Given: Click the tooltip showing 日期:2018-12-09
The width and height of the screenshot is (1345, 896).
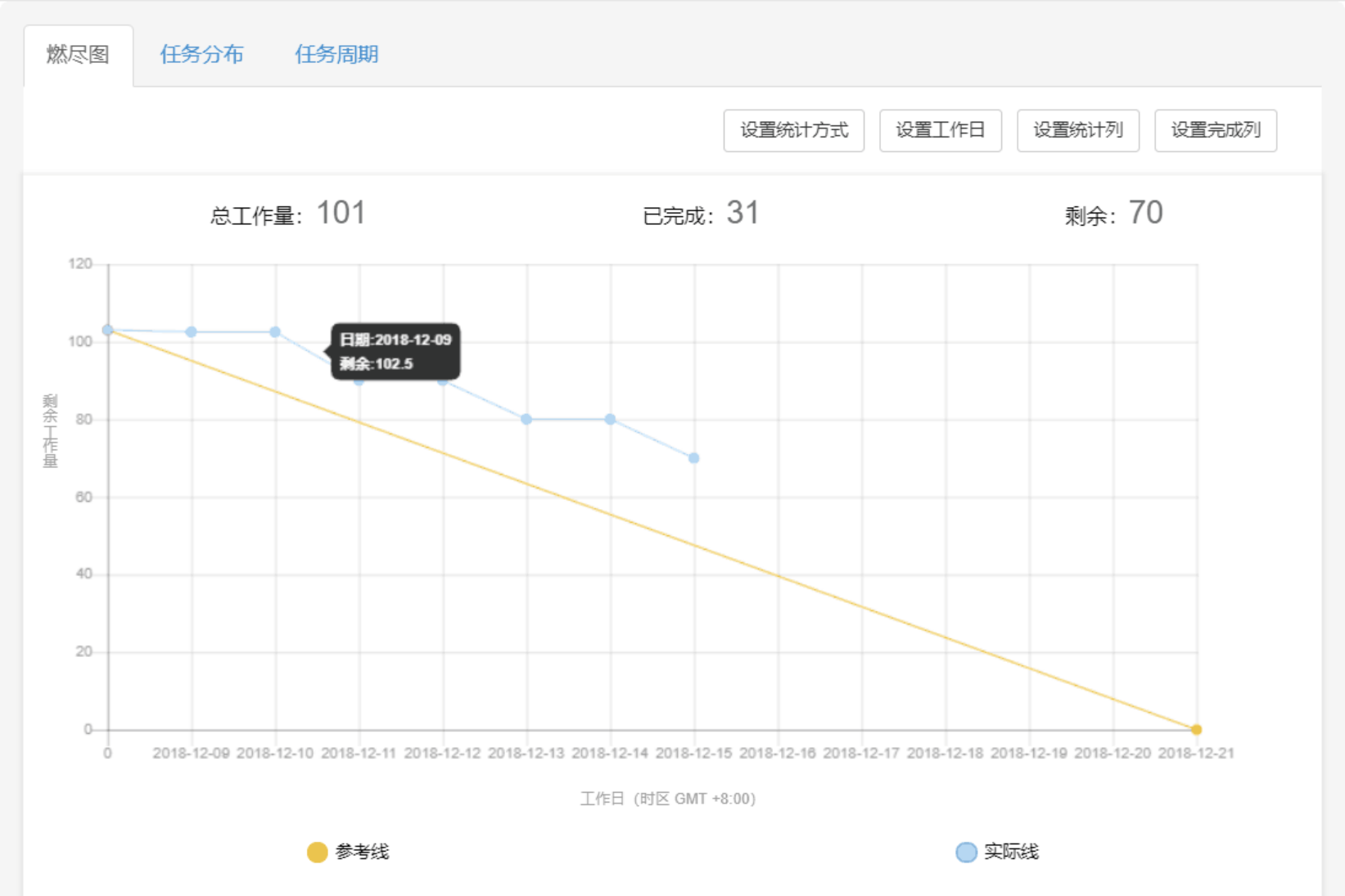Looking at the screenshot, I should (x=395, y=352).
